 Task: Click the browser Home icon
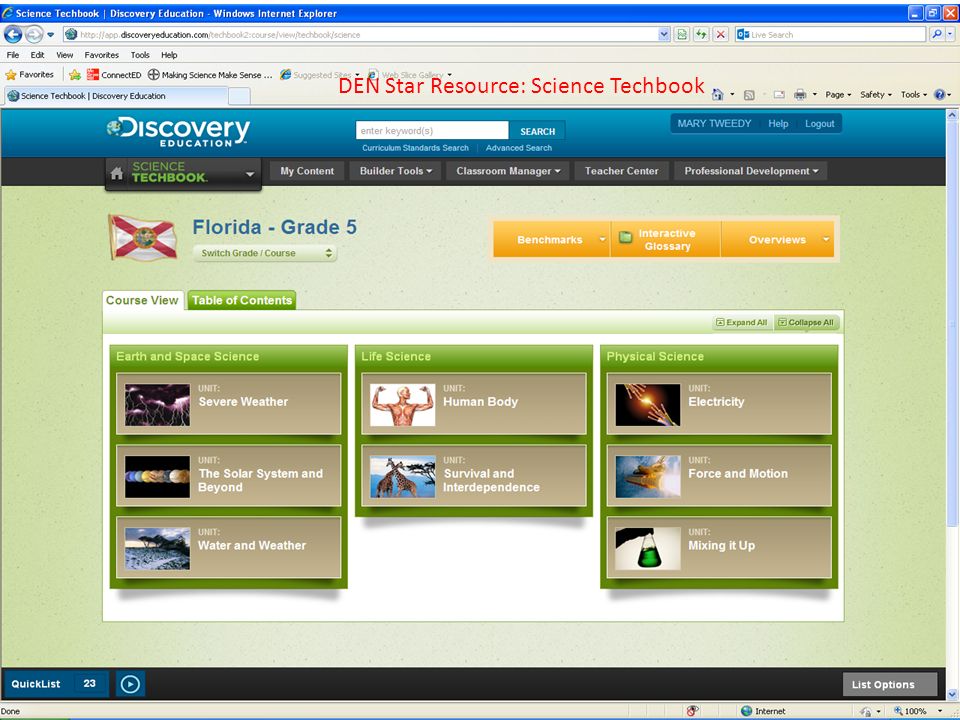coord(718,94)
